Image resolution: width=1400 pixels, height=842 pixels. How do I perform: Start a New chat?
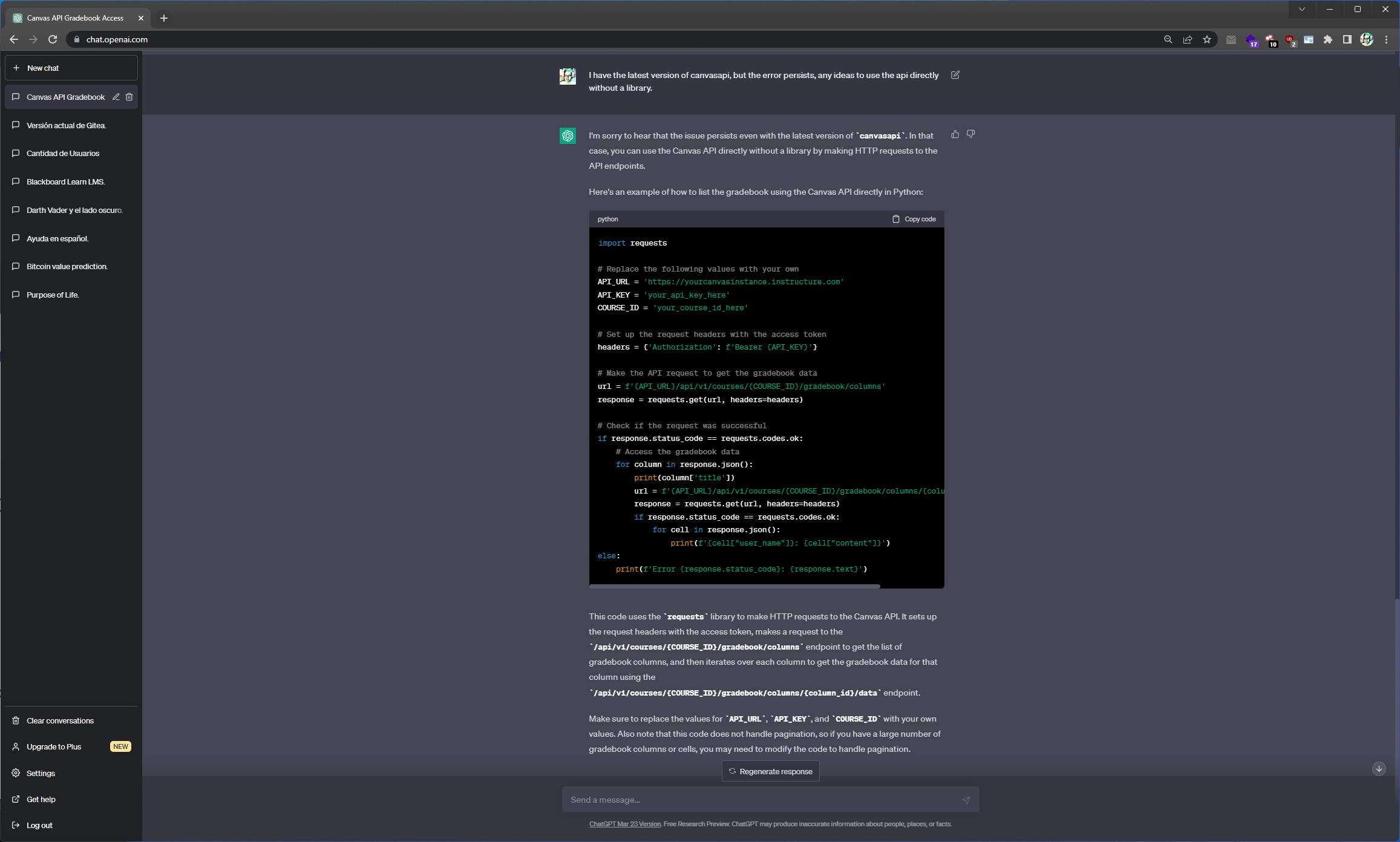click(71, 68)
